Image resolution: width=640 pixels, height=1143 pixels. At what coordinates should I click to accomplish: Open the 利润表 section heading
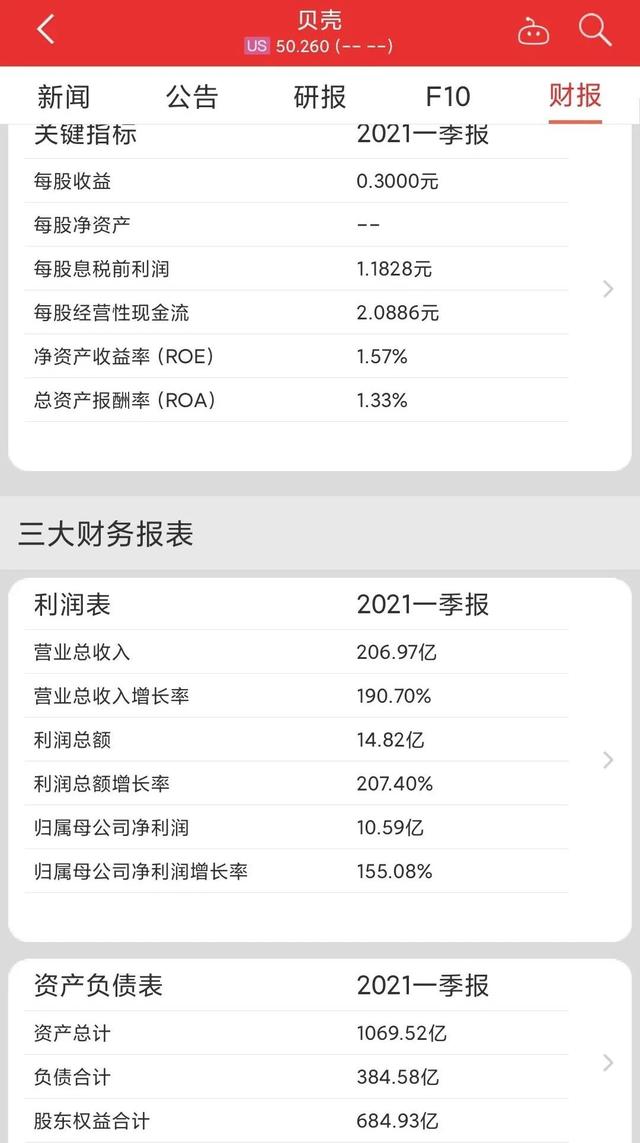tap(72, 605)
